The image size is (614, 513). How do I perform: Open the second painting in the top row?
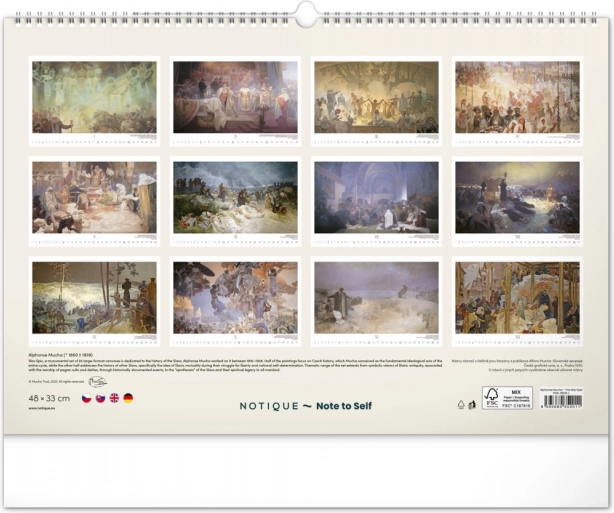(x=235, y=97)
